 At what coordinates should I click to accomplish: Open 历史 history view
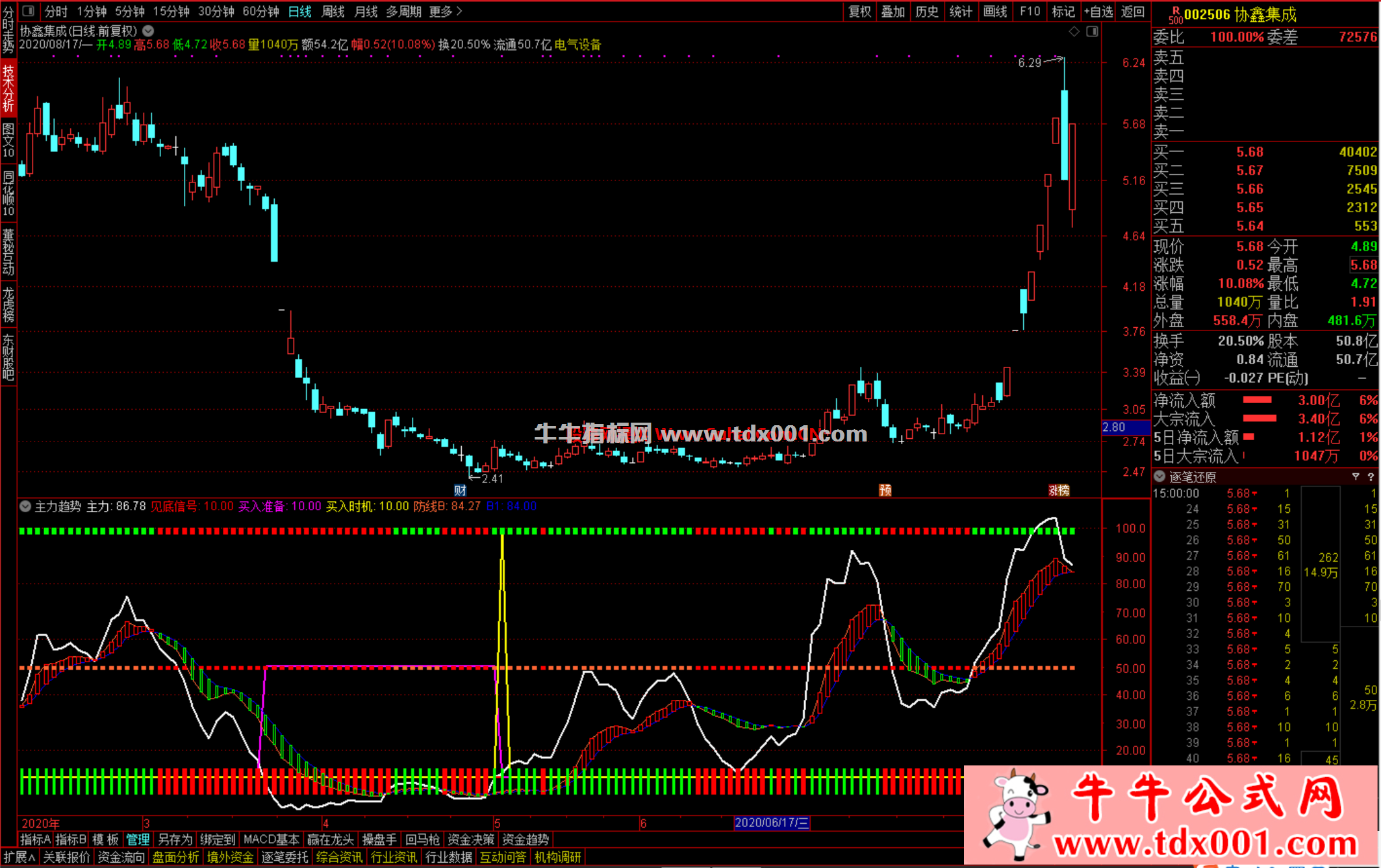point(927,12)
